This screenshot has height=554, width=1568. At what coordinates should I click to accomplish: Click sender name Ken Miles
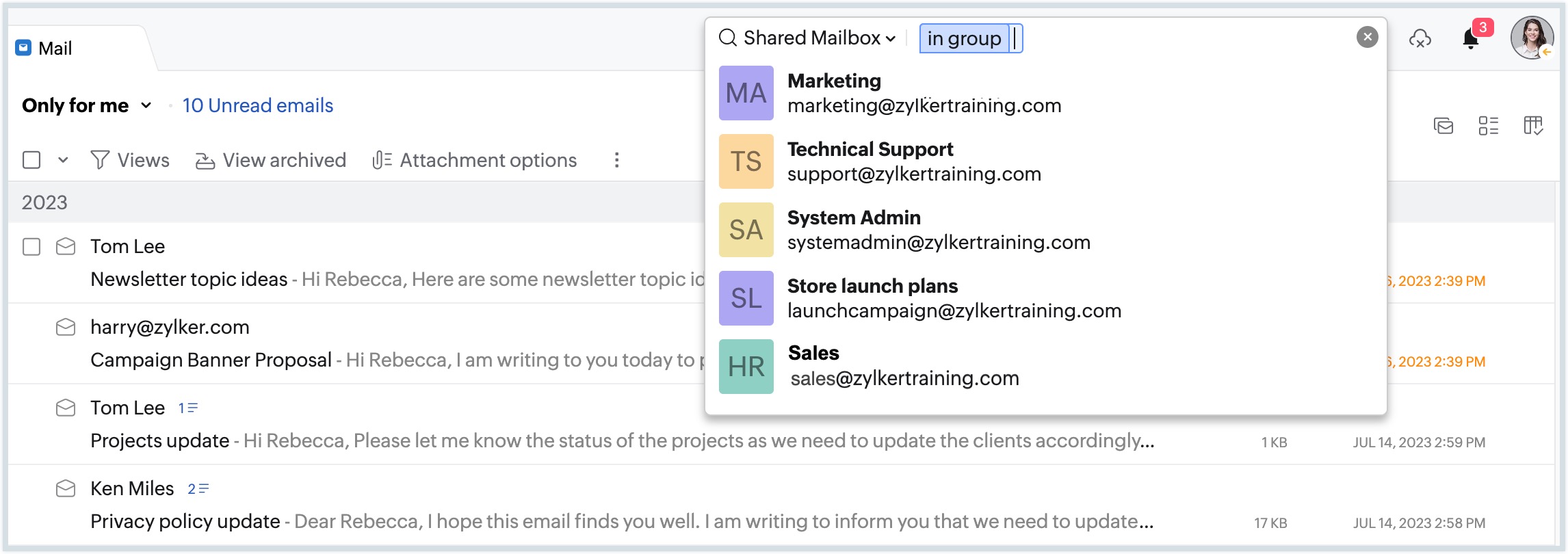click(x=132, y=488)
